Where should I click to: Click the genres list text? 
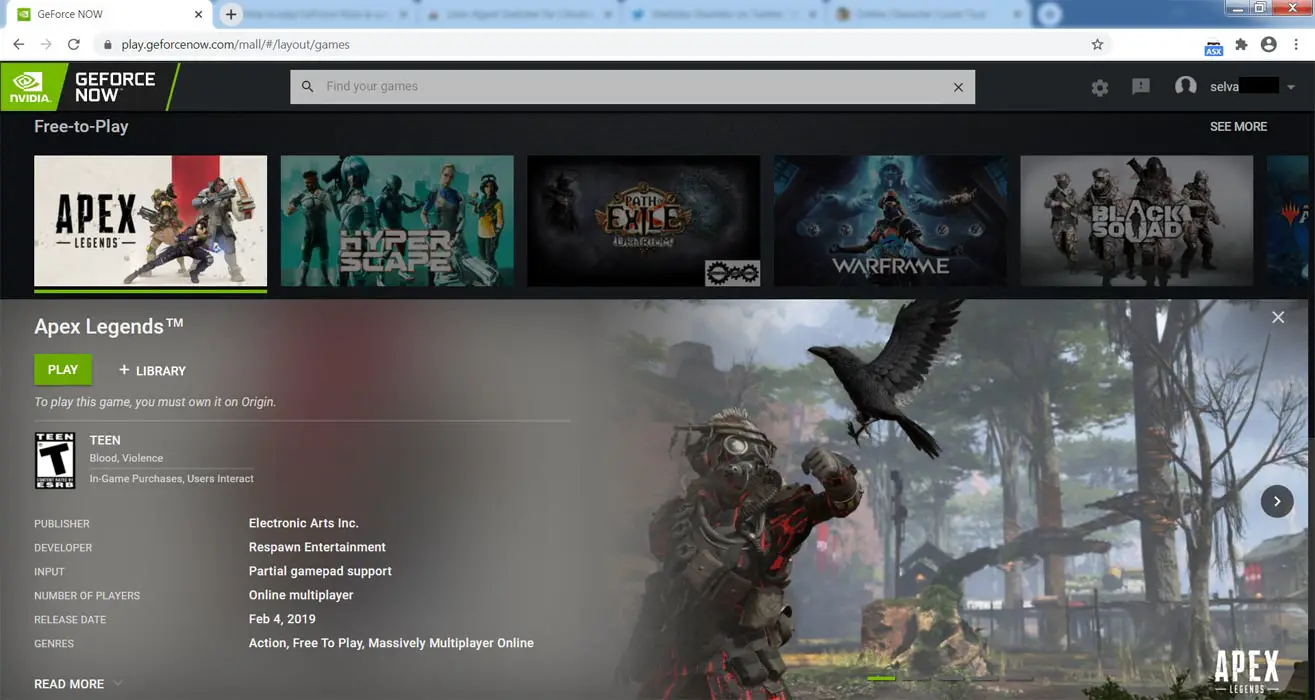coord(391,643)
